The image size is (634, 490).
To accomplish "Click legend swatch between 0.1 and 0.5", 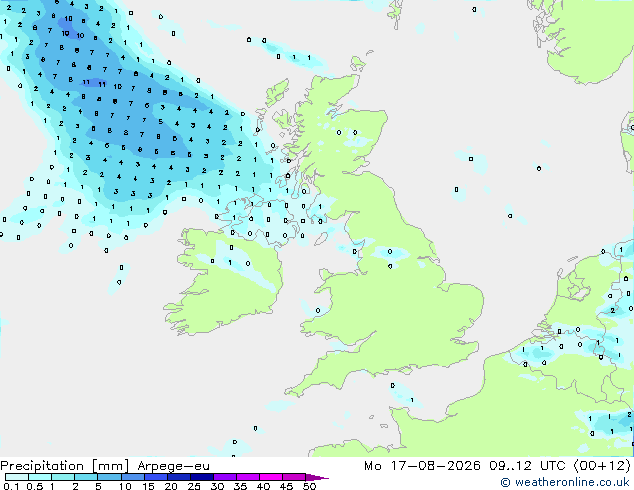I will (x=17, y=477).
